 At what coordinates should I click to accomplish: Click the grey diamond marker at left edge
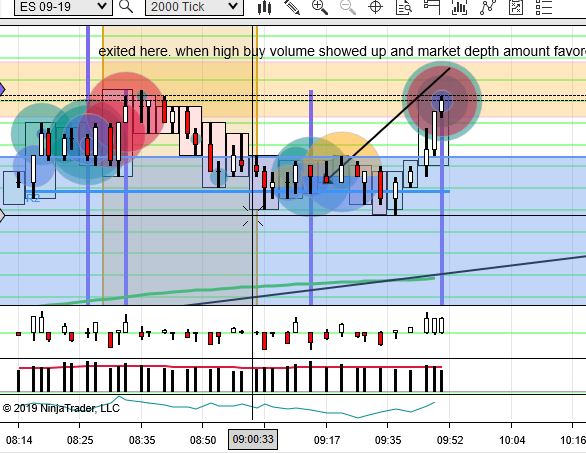[2, 215]
